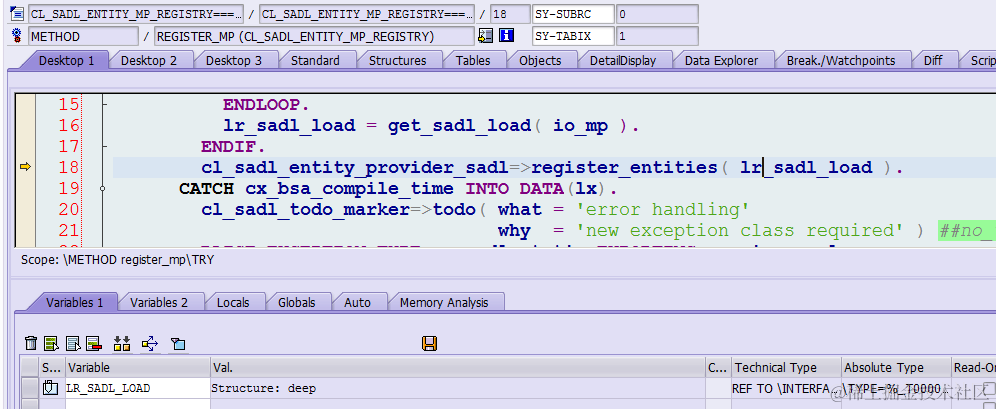
Task: Click the Val. column header
Action: click(x=457, y=367)
